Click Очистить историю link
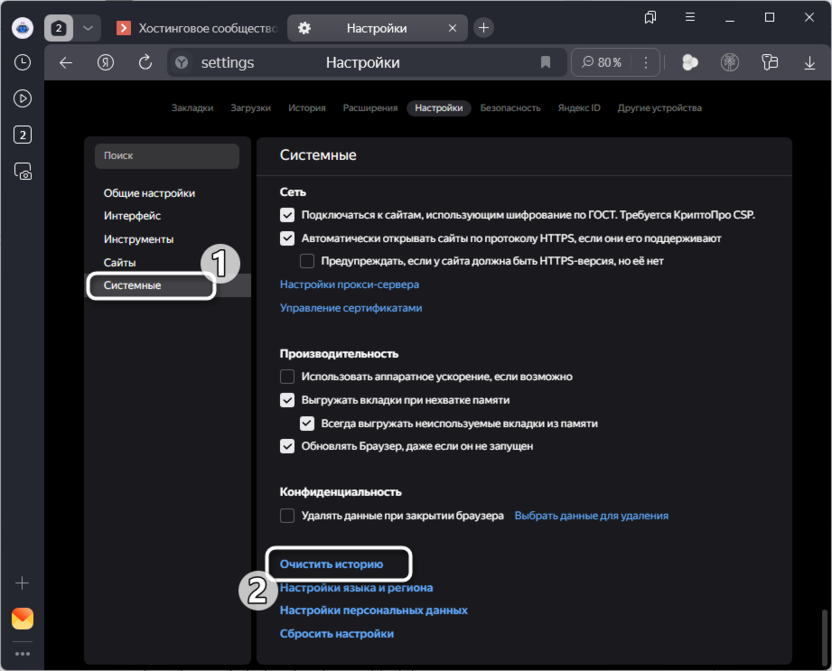 click(331, 564)
